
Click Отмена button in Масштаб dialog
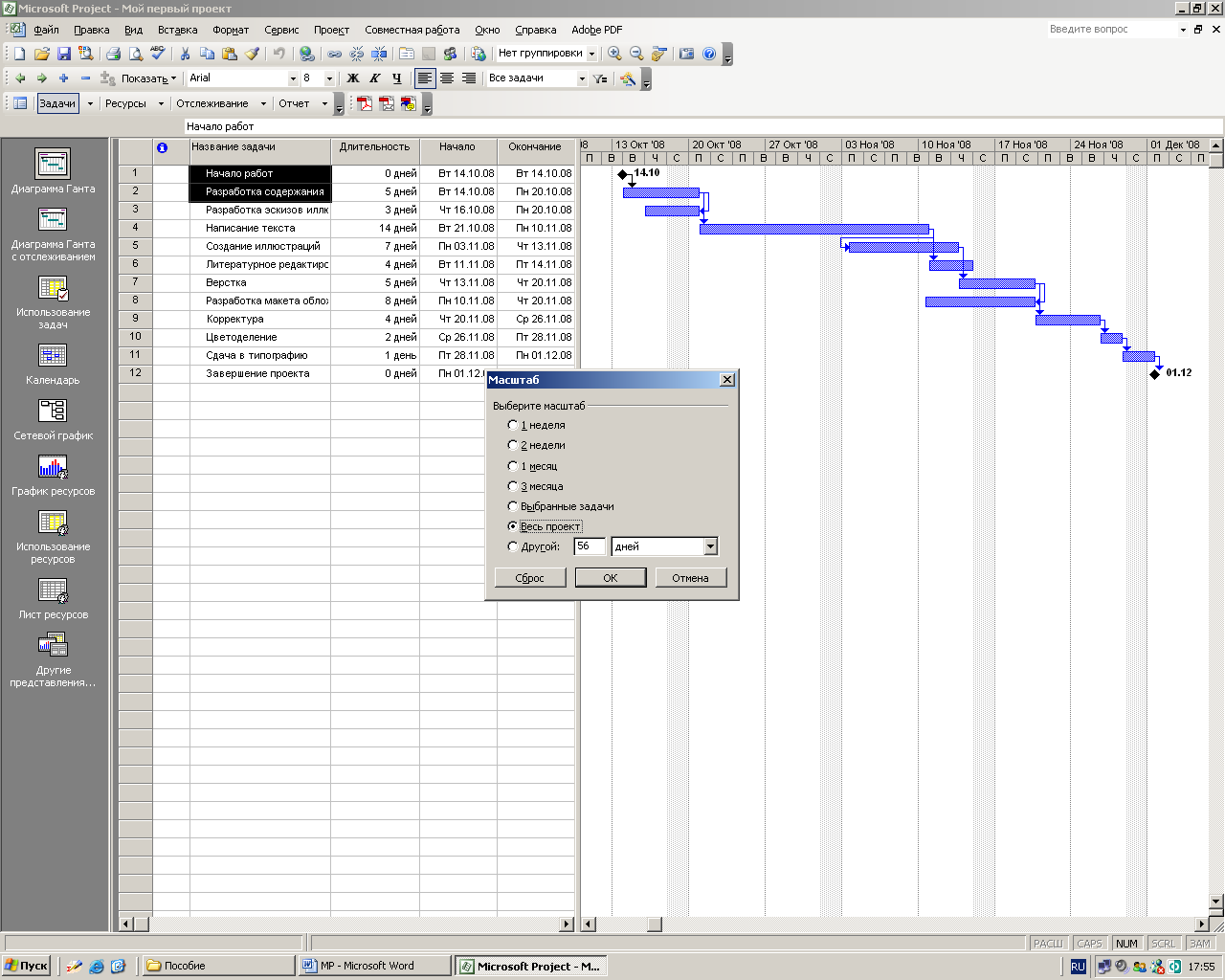(x=690, y=578)
